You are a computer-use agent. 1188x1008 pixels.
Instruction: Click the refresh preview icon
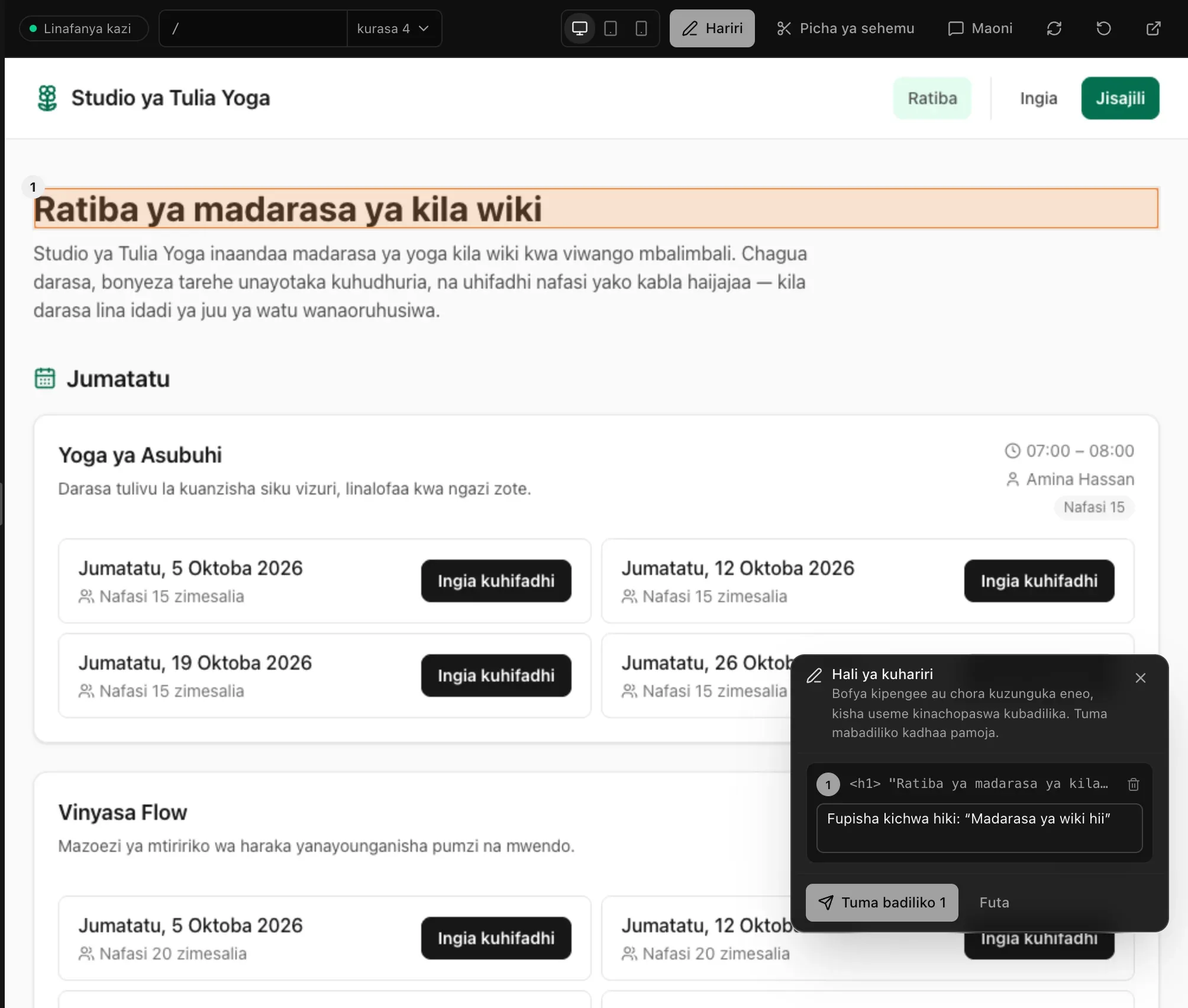(1054, 28)
